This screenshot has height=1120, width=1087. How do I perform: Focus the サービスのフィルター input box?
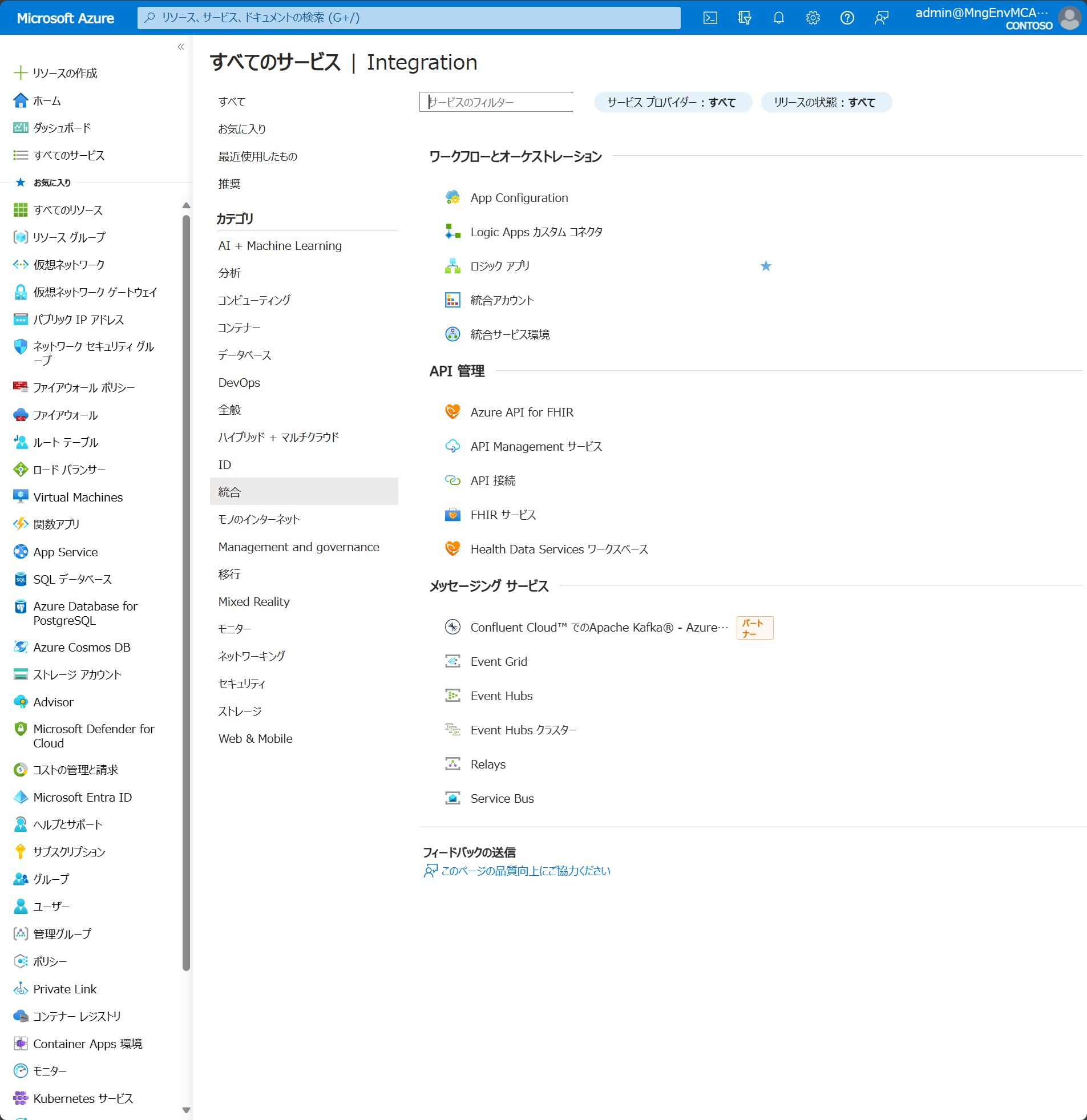coord(496,102)
